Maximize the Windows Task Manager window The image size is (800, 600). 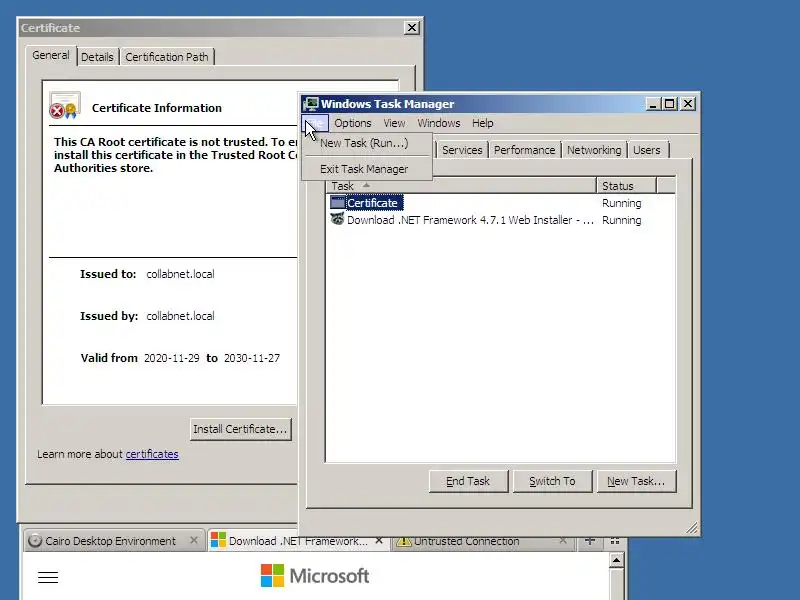[669, 104]
